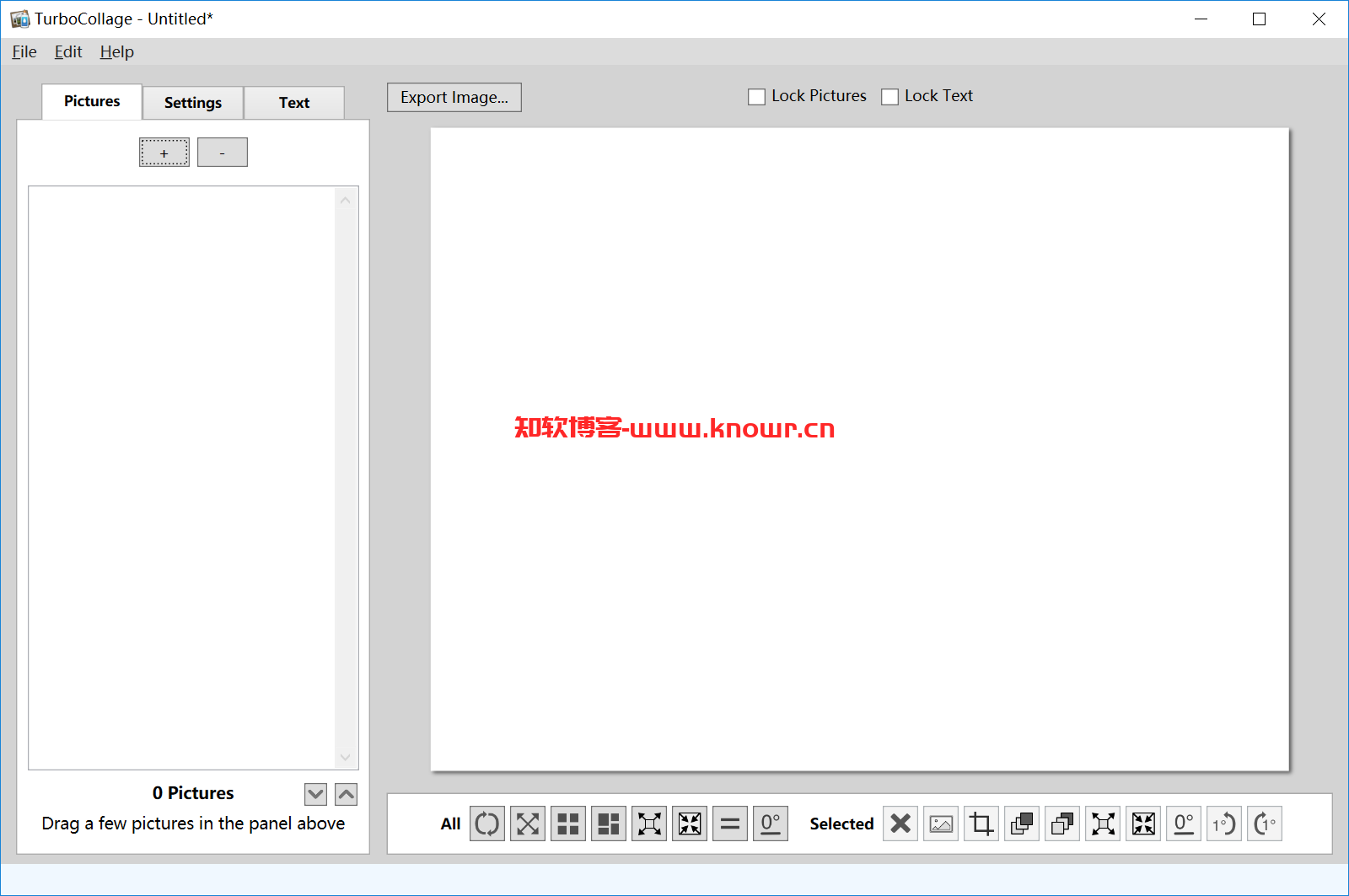
Task: Maximize the TurboCollage window
Action: coord(1260,19)
